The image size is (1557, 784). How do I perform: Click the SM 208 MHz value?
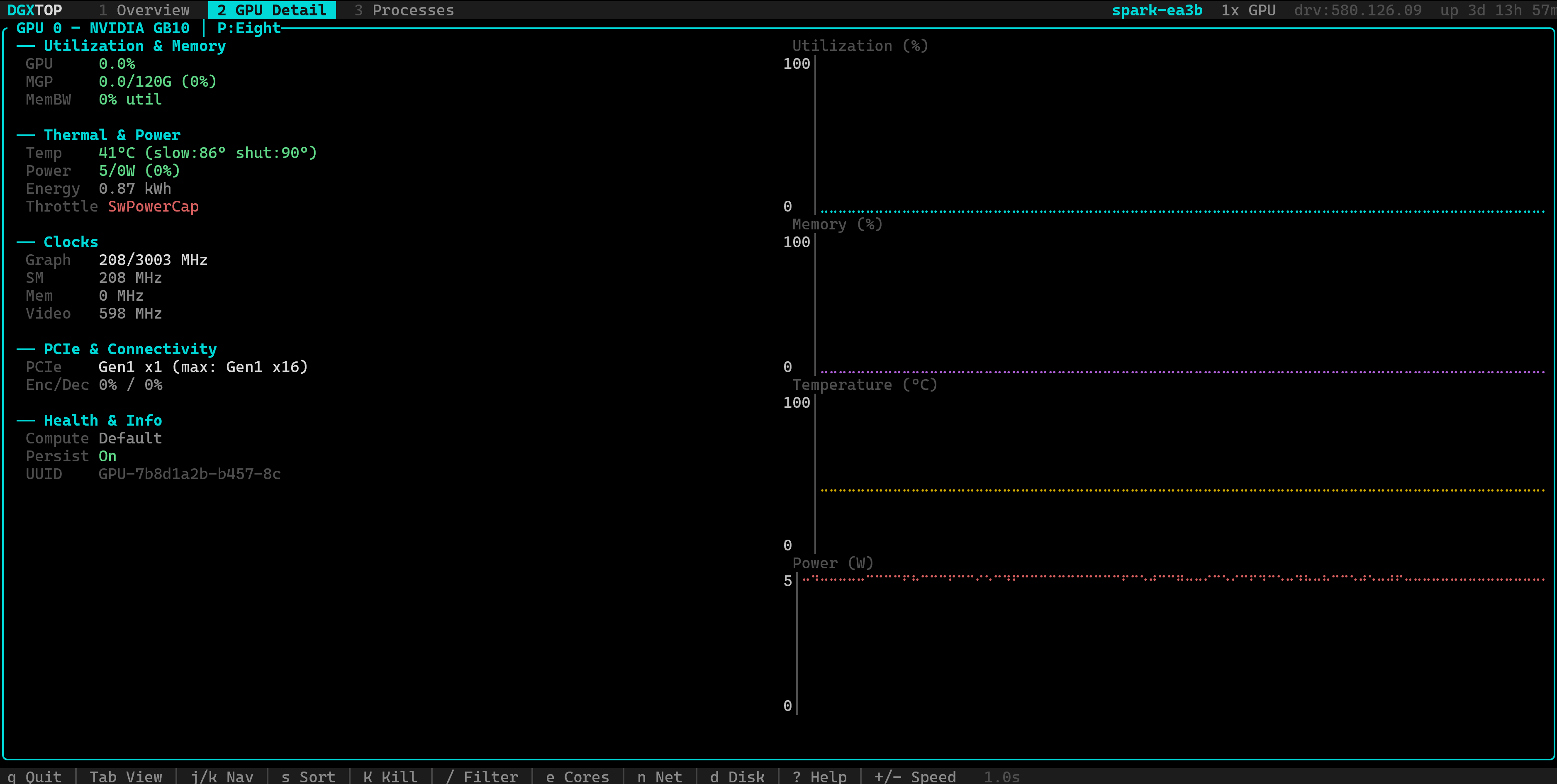130,278
